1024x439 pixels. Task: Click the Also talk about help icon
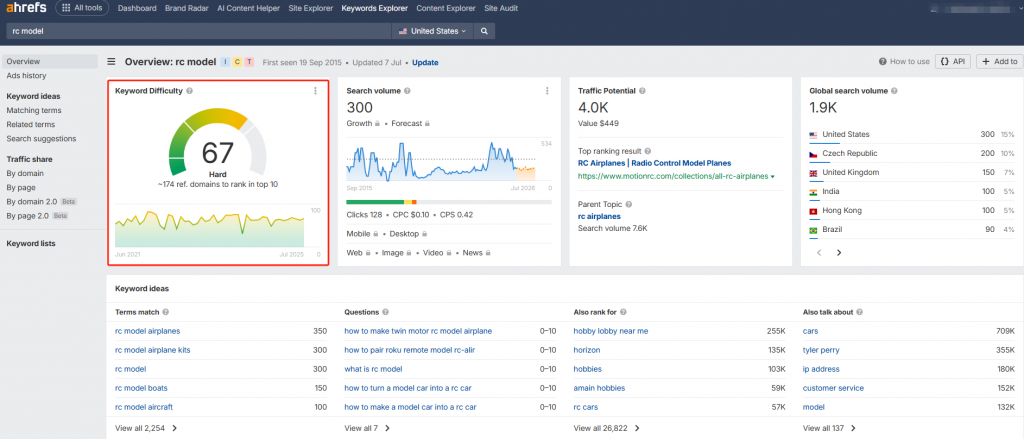pos(860,312)
